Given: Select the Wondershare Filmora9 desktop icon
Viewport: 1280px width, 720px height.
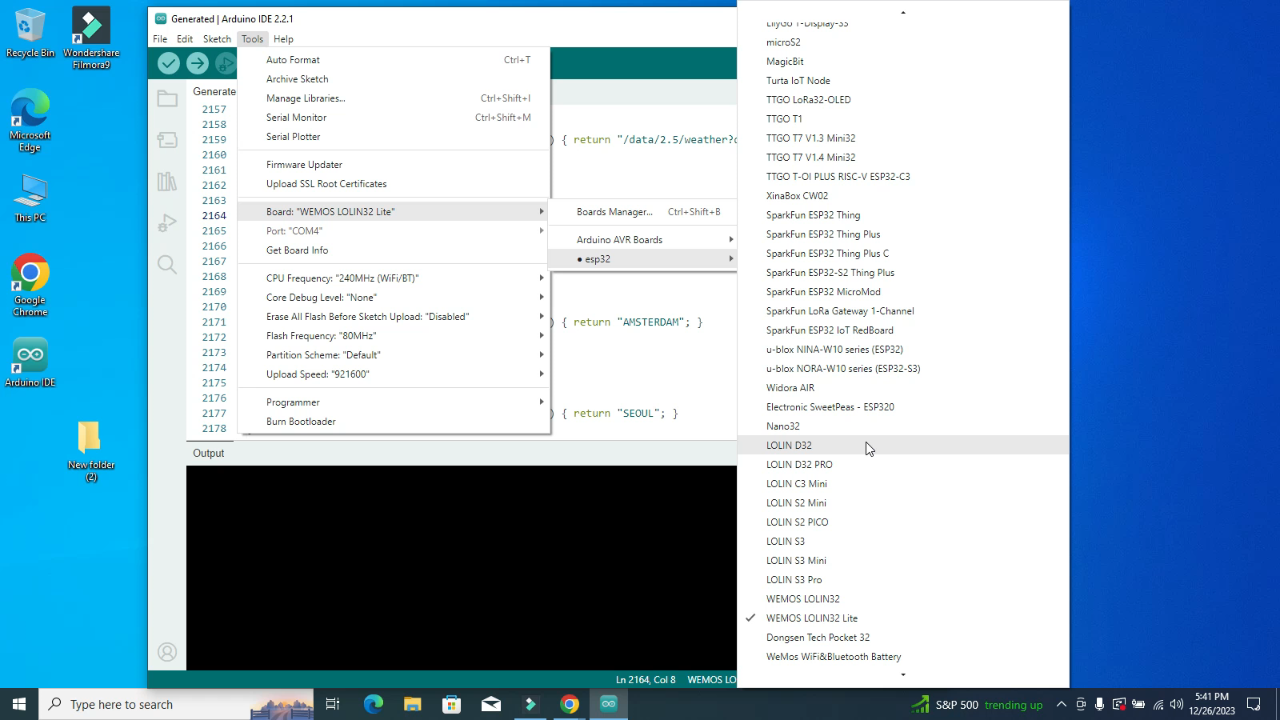Looking at the screenshot, I should tap(91, 39).
